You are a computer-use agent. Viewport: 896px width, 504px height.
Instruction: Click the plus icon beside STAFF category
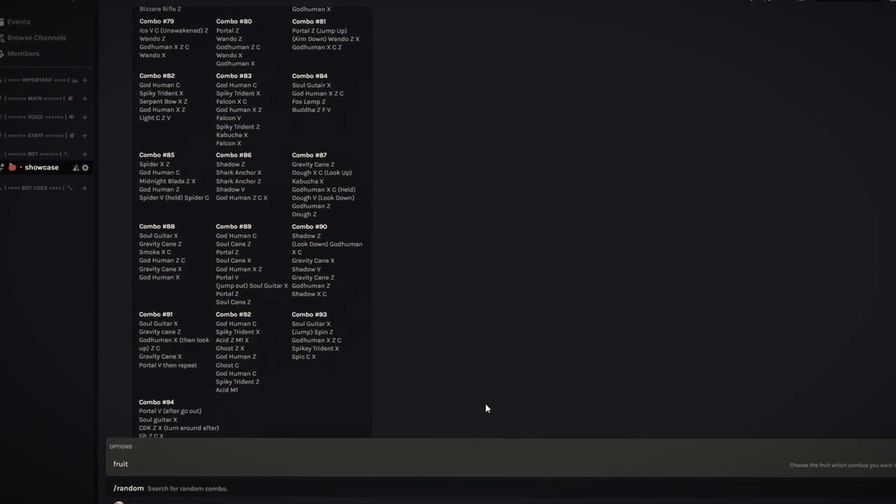[x=84, y=135]
